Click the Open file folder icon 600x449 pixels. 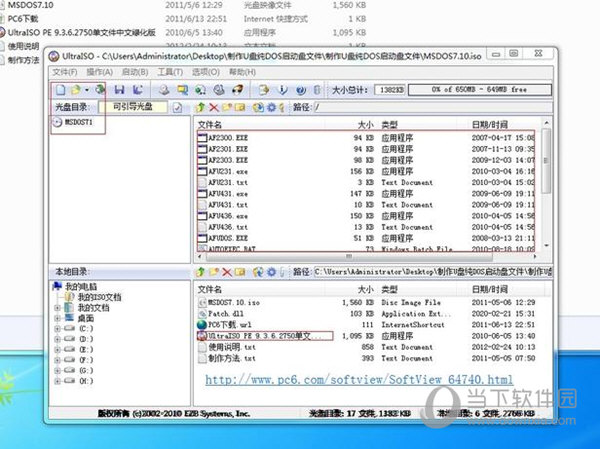(x=75, y=90)
